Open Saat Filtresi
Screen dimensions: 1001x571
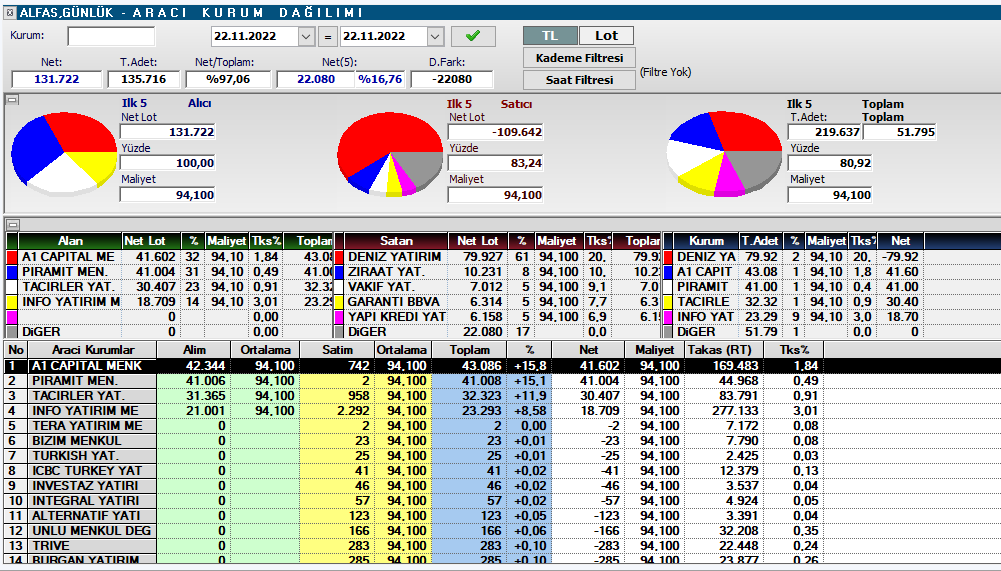[x=579, y=80]
